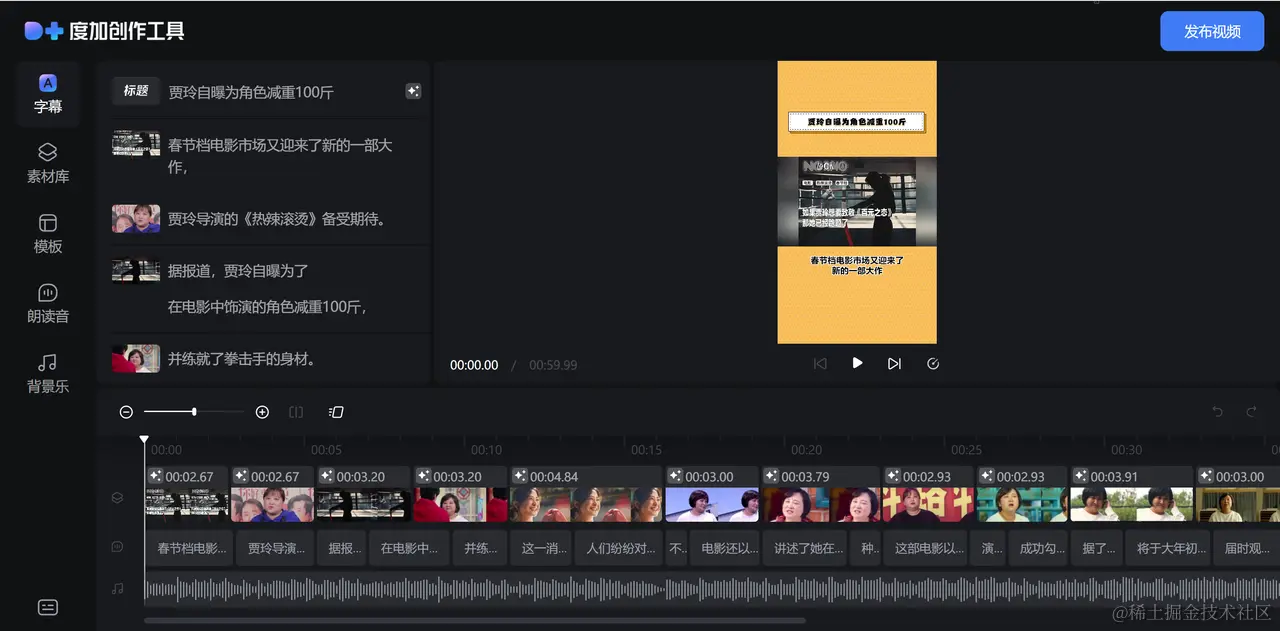1280x631 pixels.
Task: Open the 模板 templates panel
Action: (48, 234)
